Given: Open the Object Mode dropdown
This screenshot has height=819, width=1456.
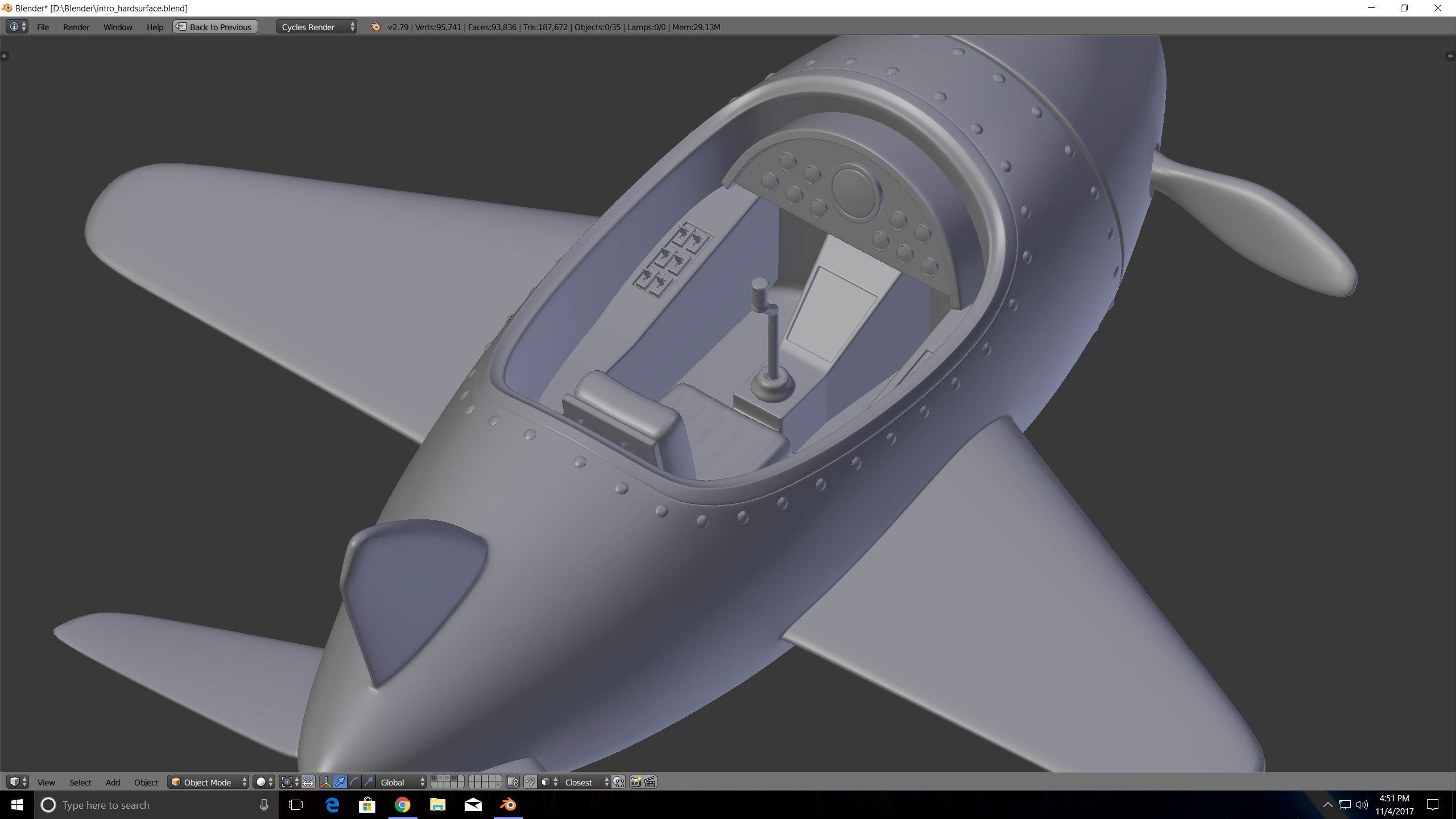Looking at the screenshot, I should tap(208, 782).
